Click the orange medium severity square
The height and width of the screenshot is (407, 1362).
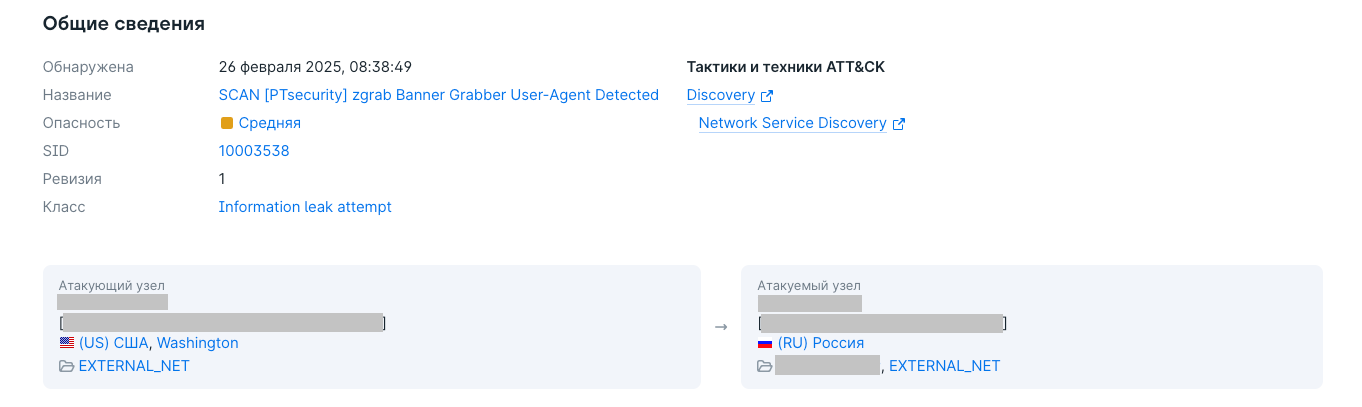[x=226, y=123]
